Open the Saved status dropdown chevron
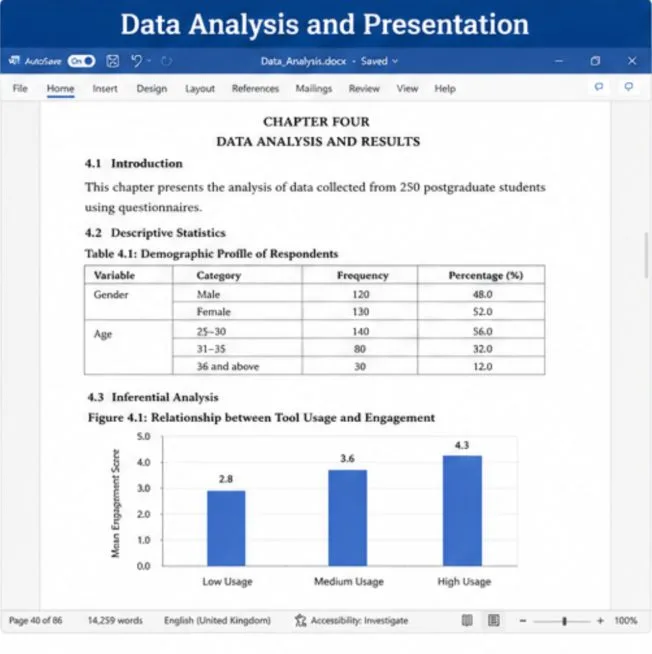 (395, 61)
